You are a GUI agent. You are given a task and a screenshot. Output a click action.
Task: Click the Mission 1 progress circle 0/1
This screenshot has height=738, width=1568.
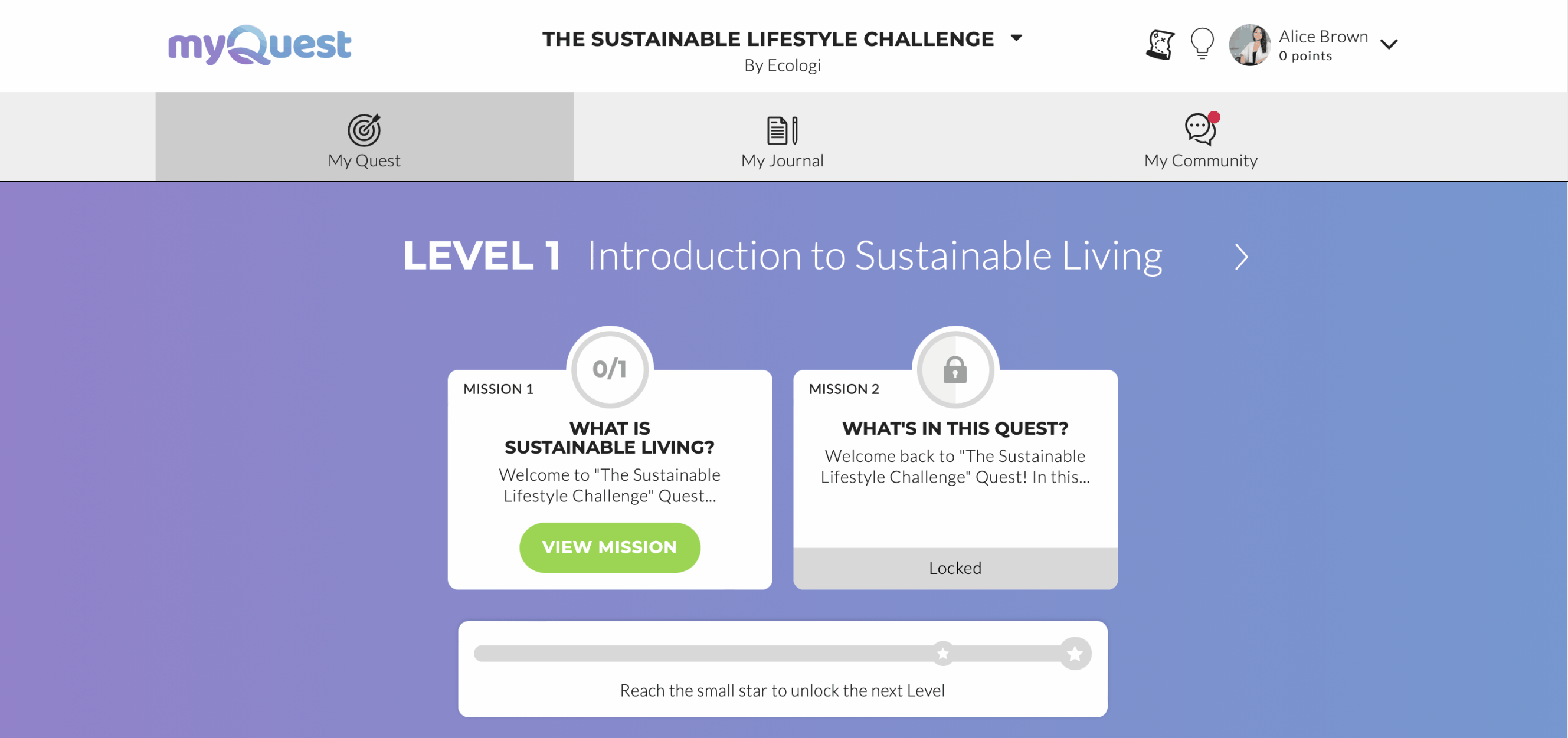(x=609, y=369)
